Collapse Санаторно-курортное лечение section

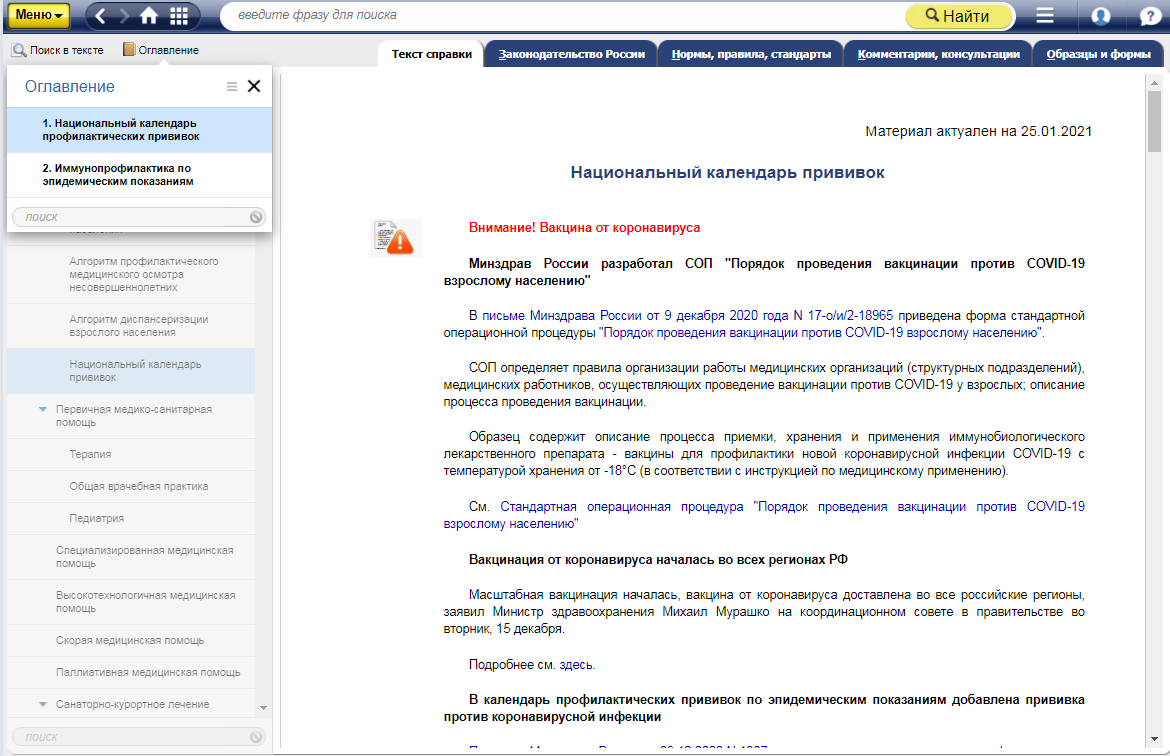pos(43,705)
